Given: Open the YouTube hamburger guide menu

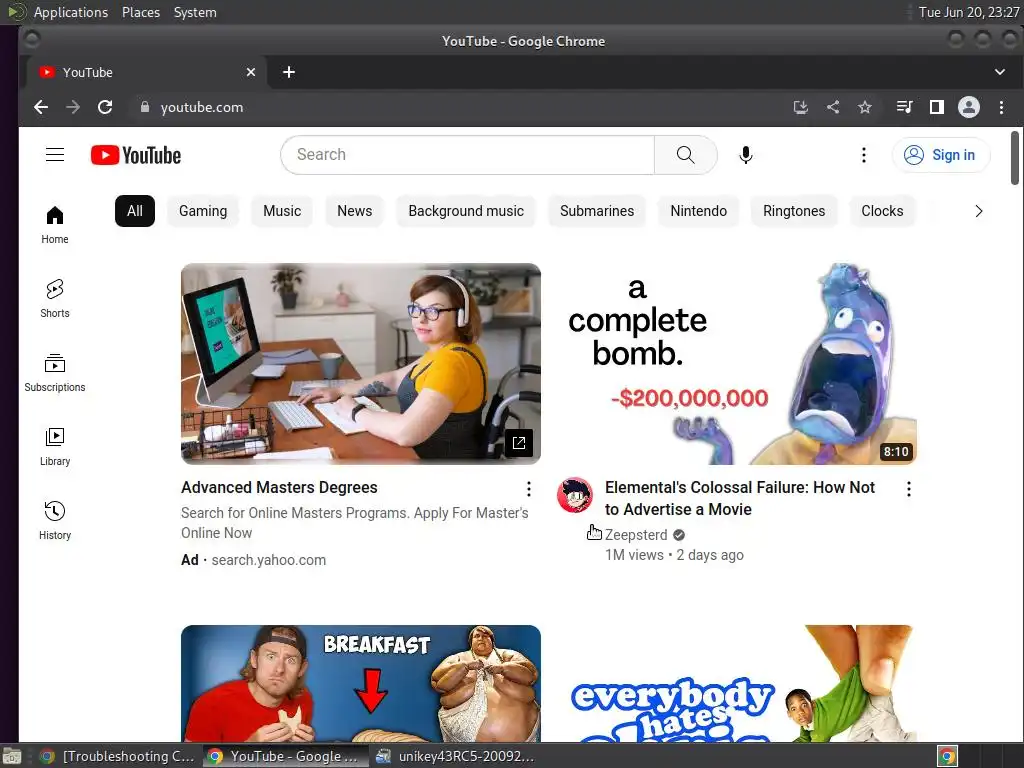Looking at the screenshot, I should pos(55,155).
